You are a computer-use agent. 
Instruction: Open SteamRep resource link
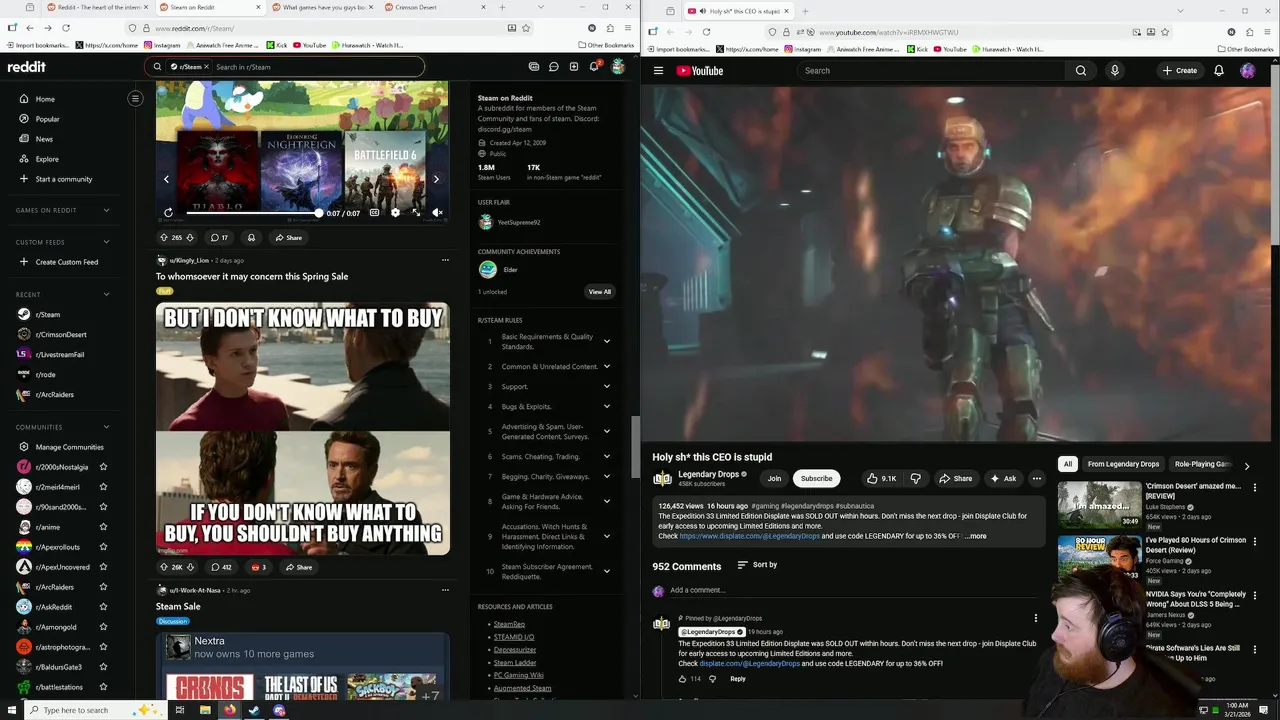(509, 624)
